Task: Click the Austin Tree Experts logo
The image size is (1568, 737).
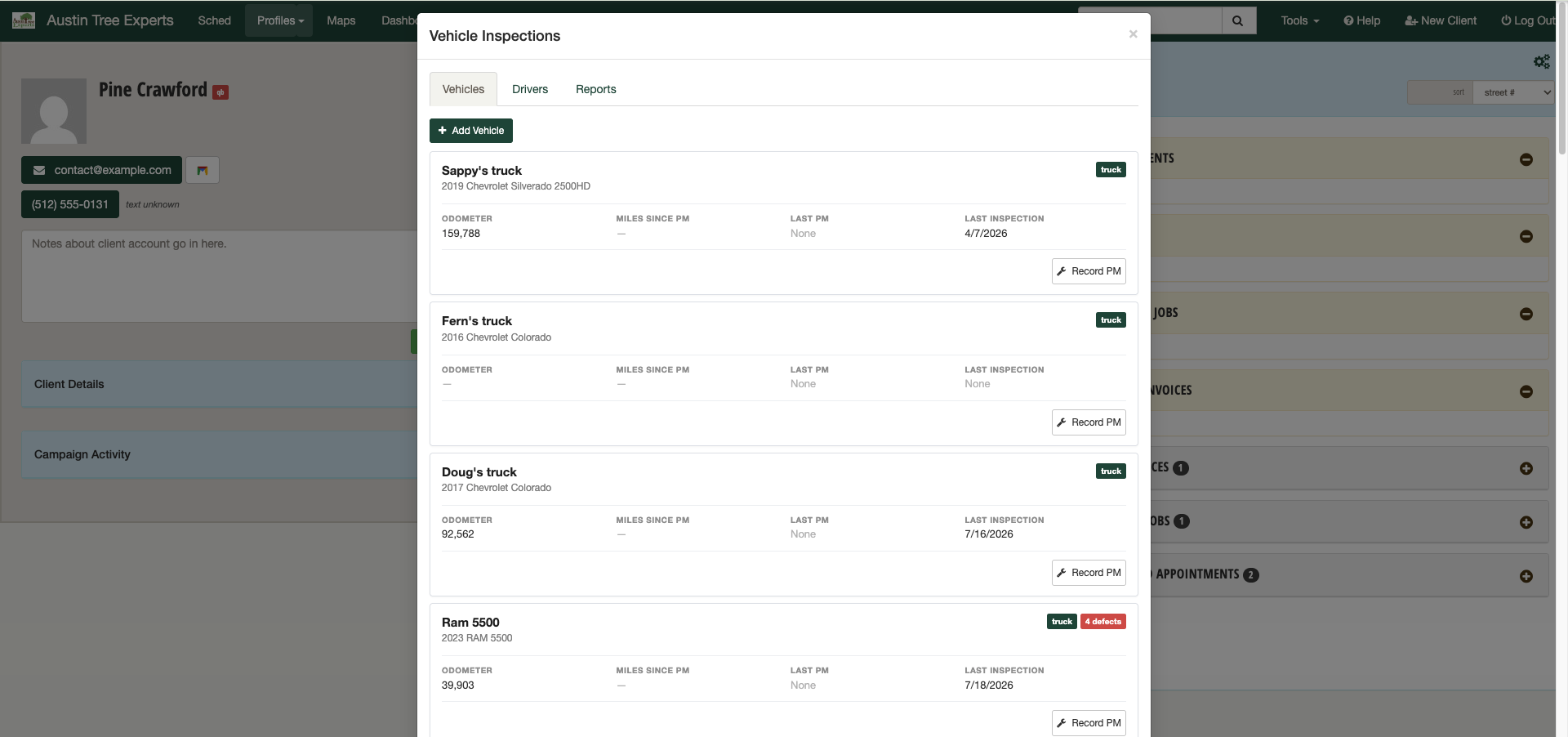Action: [24, 20]
